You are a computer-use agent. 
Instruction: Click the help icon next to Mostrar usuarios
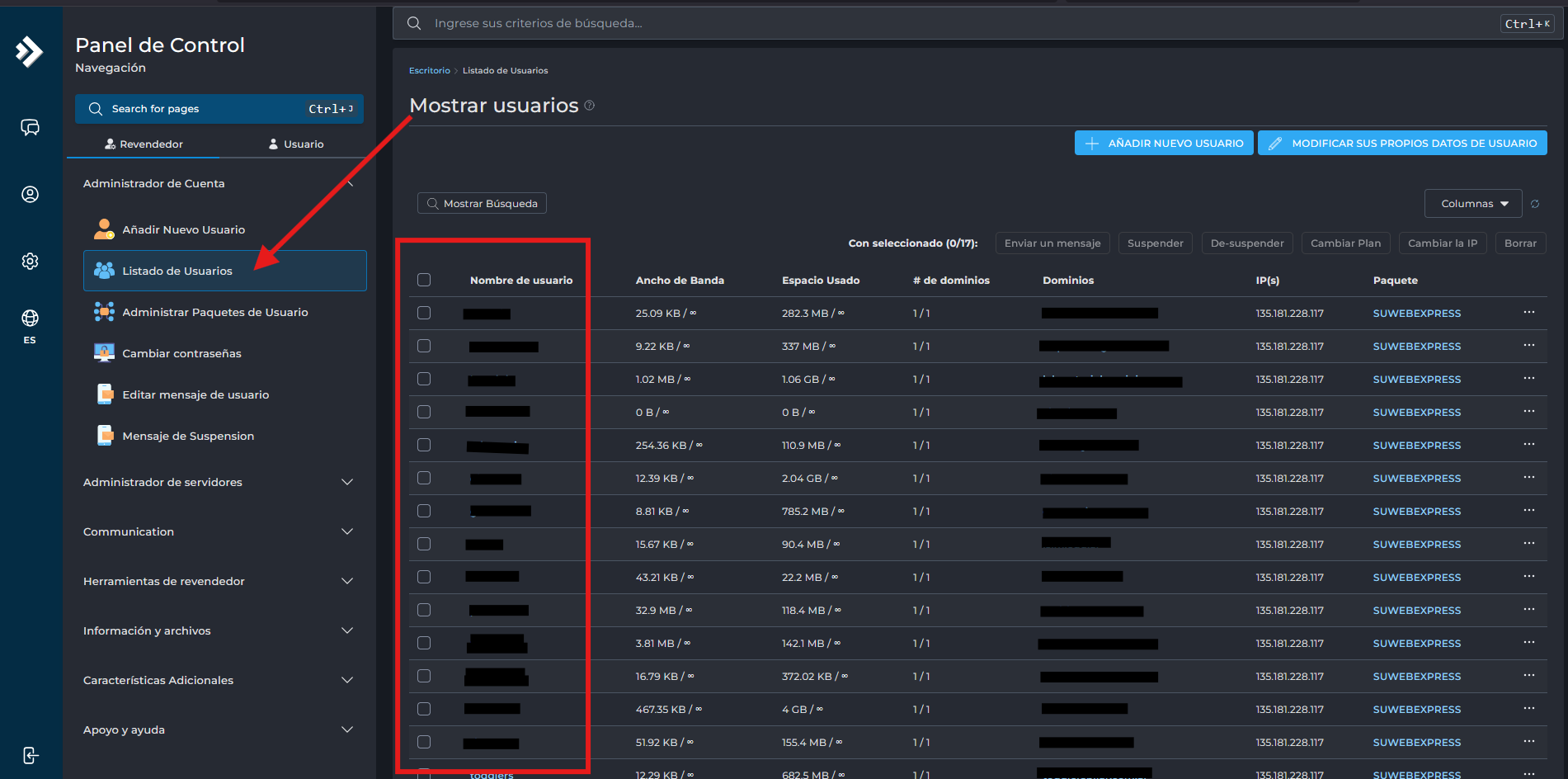coord(589,106)
